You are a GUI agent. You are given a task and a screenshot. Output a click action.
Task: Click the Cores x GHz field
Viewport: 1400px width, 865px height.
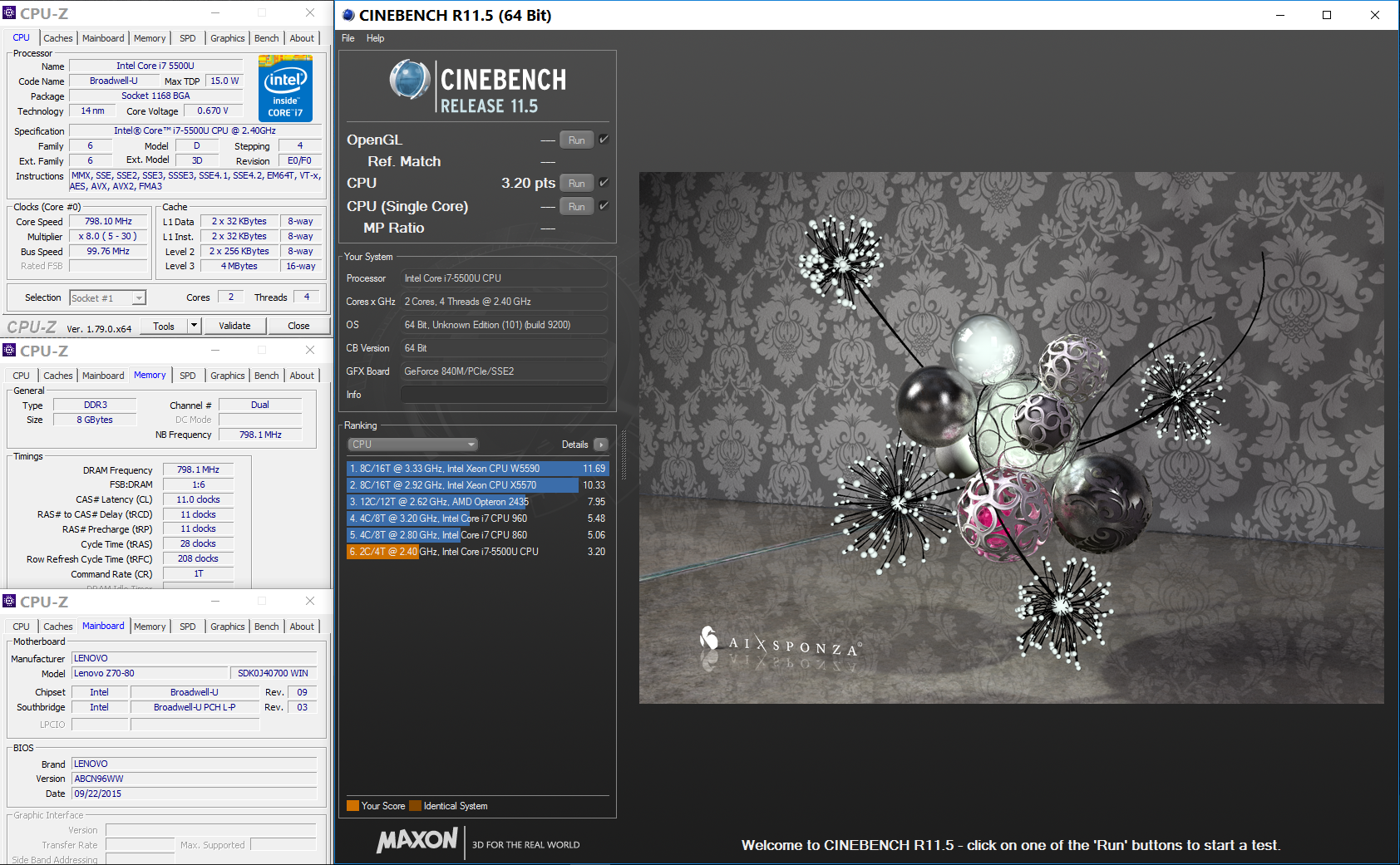point(504,302)
